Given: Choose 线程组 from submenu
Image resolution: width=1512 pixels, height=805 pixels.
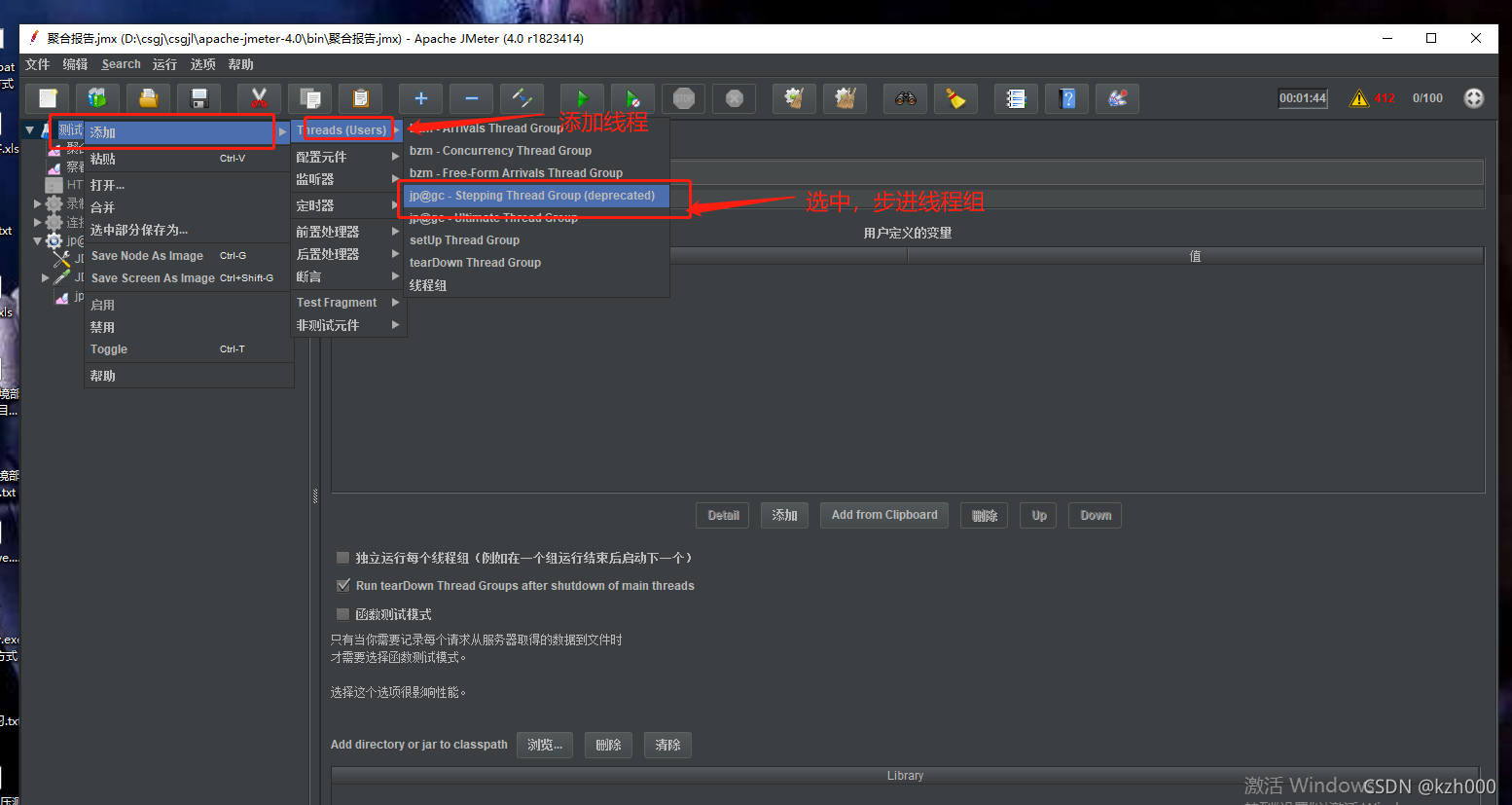Looking at the screenshot, I should click(536, 285).
